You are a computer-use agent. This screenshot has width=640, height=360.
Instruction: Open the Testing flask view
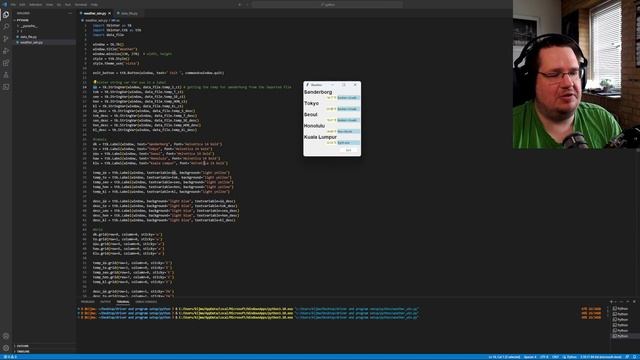(x=6, y=75)
